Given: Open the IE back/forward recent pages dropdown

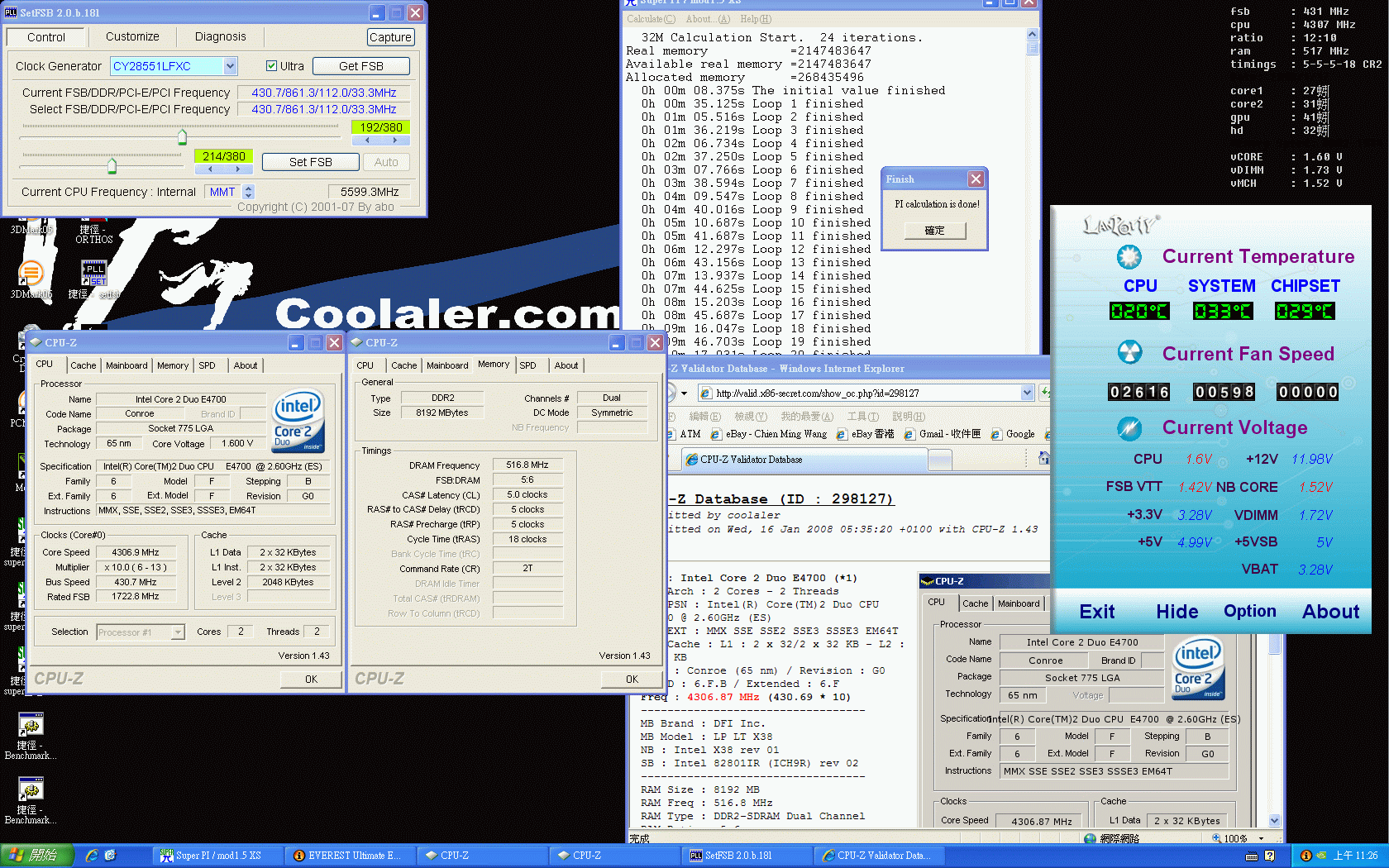Looking at the screenshot, I should tap(684, 393).
